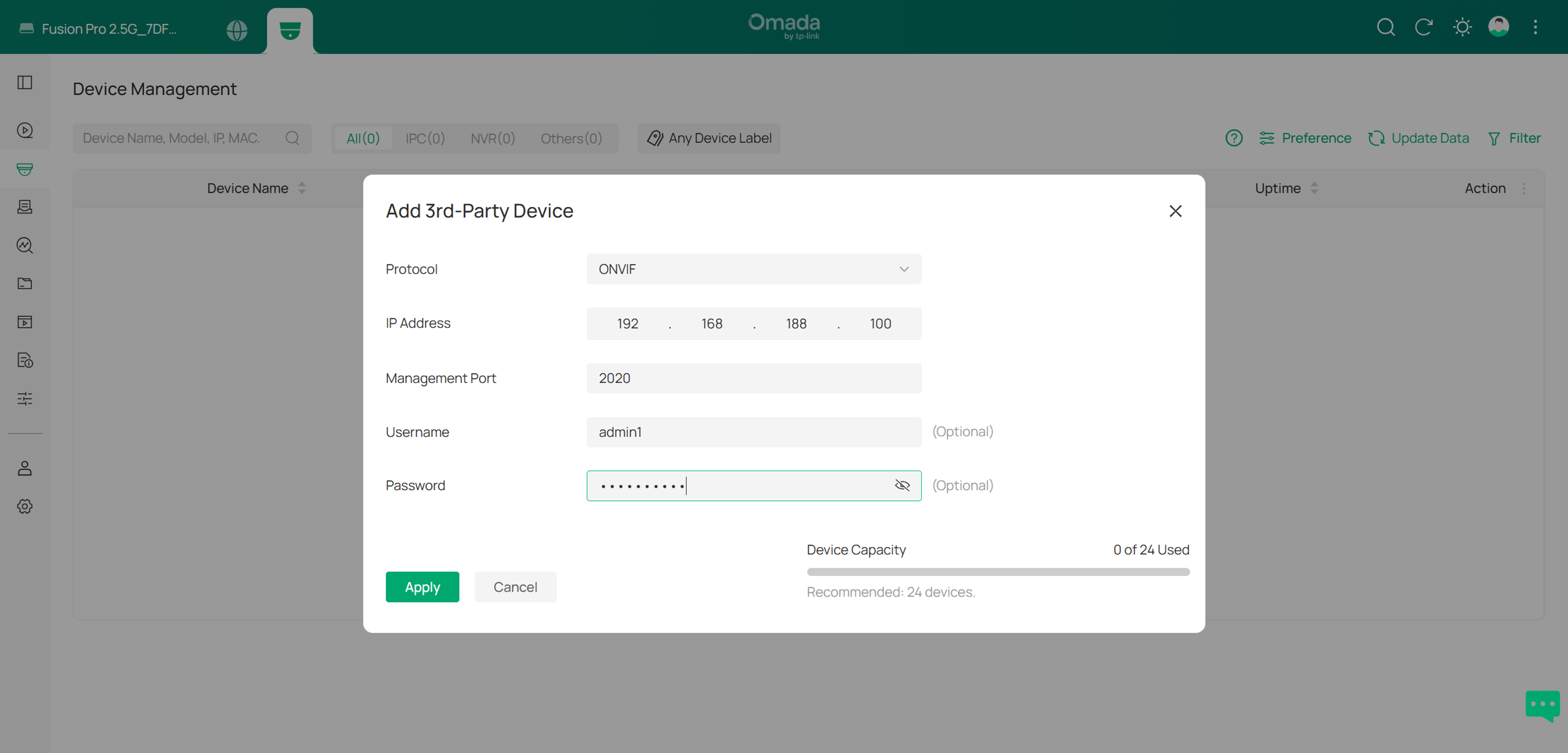Open the chat support bubble
1568x753 pixels.
[x=1543, y=705]
